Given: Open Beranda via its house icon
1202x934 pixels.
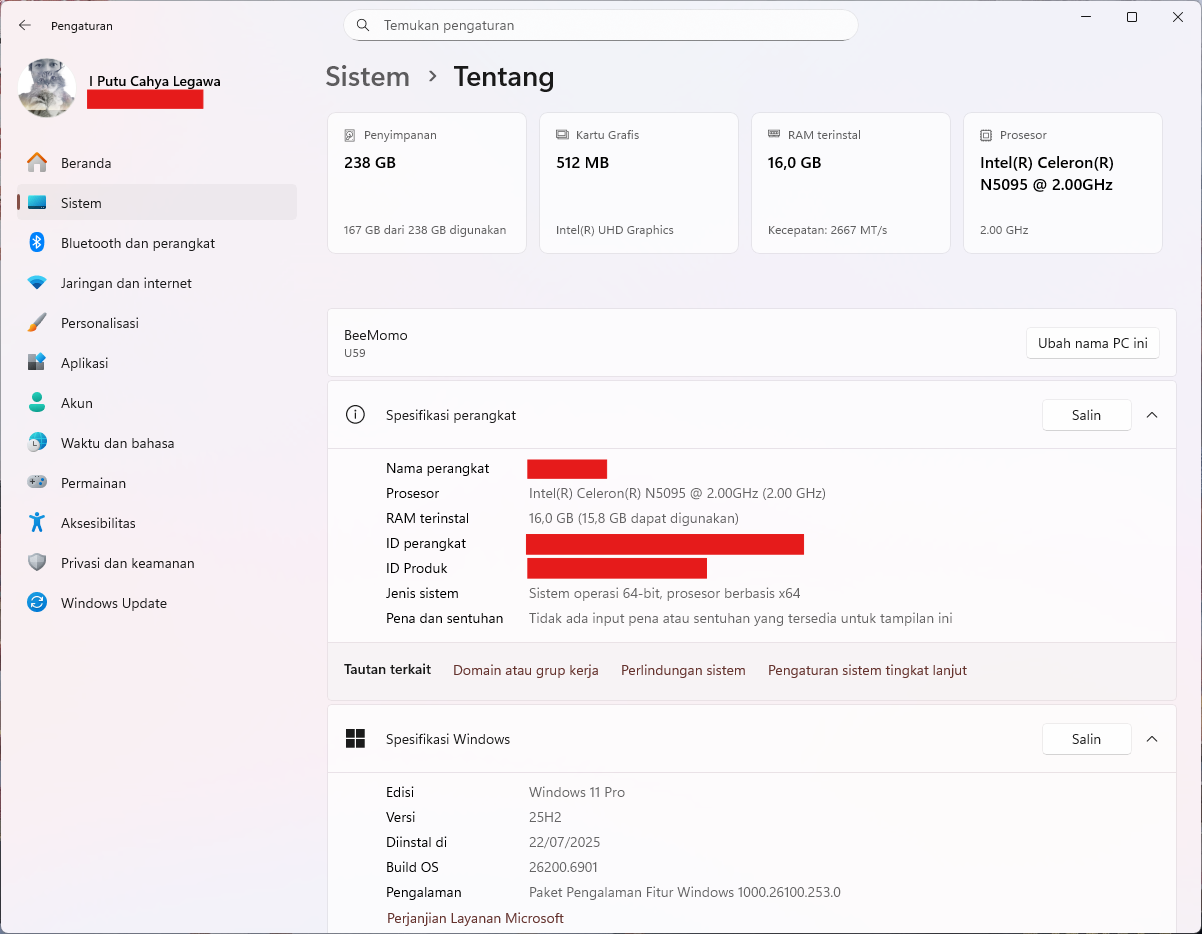Looking at the screenshot, I should (37, 163).
